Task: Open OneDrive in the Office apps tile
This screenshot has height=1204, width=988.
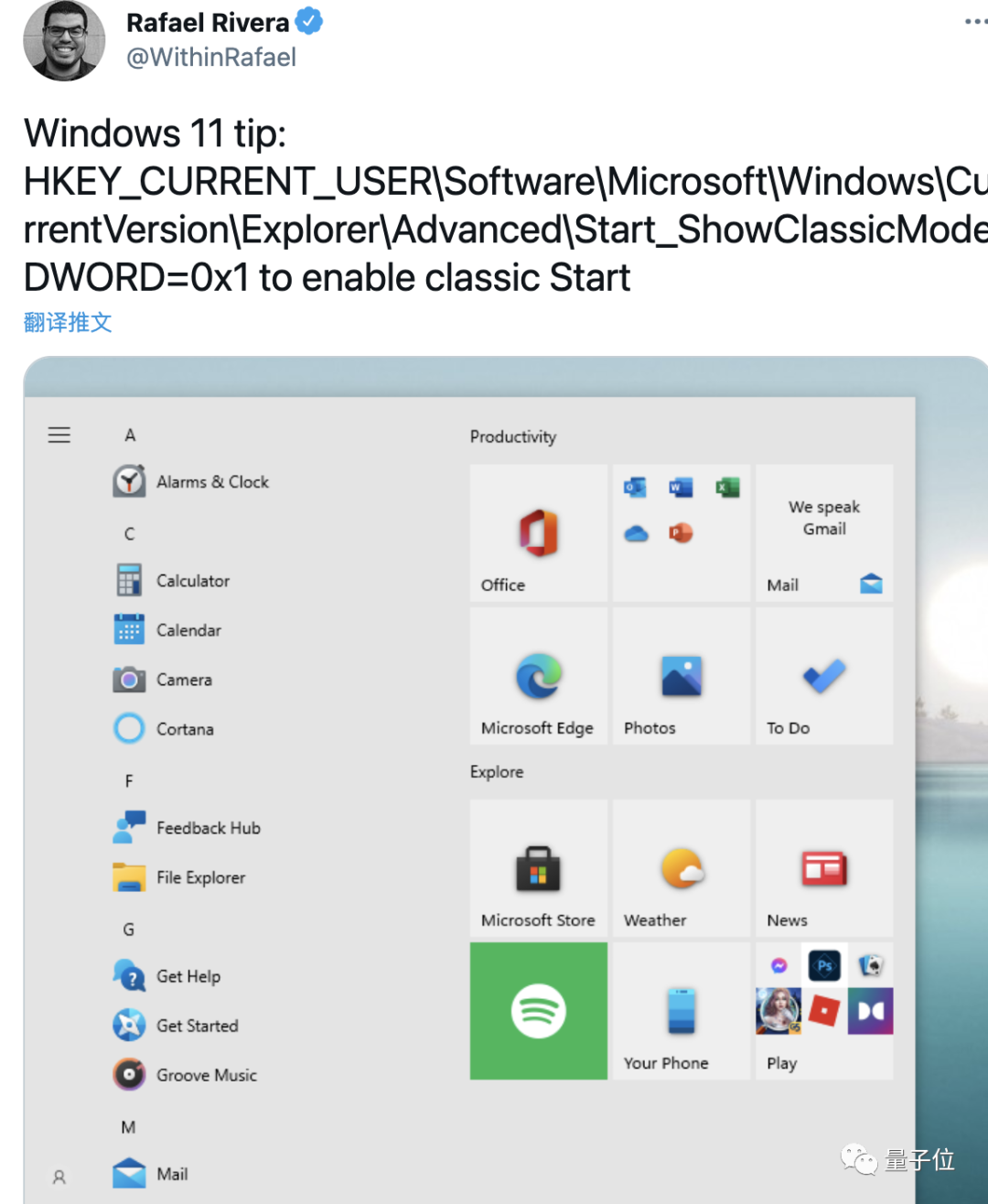Action: click(x=636, y=533)
